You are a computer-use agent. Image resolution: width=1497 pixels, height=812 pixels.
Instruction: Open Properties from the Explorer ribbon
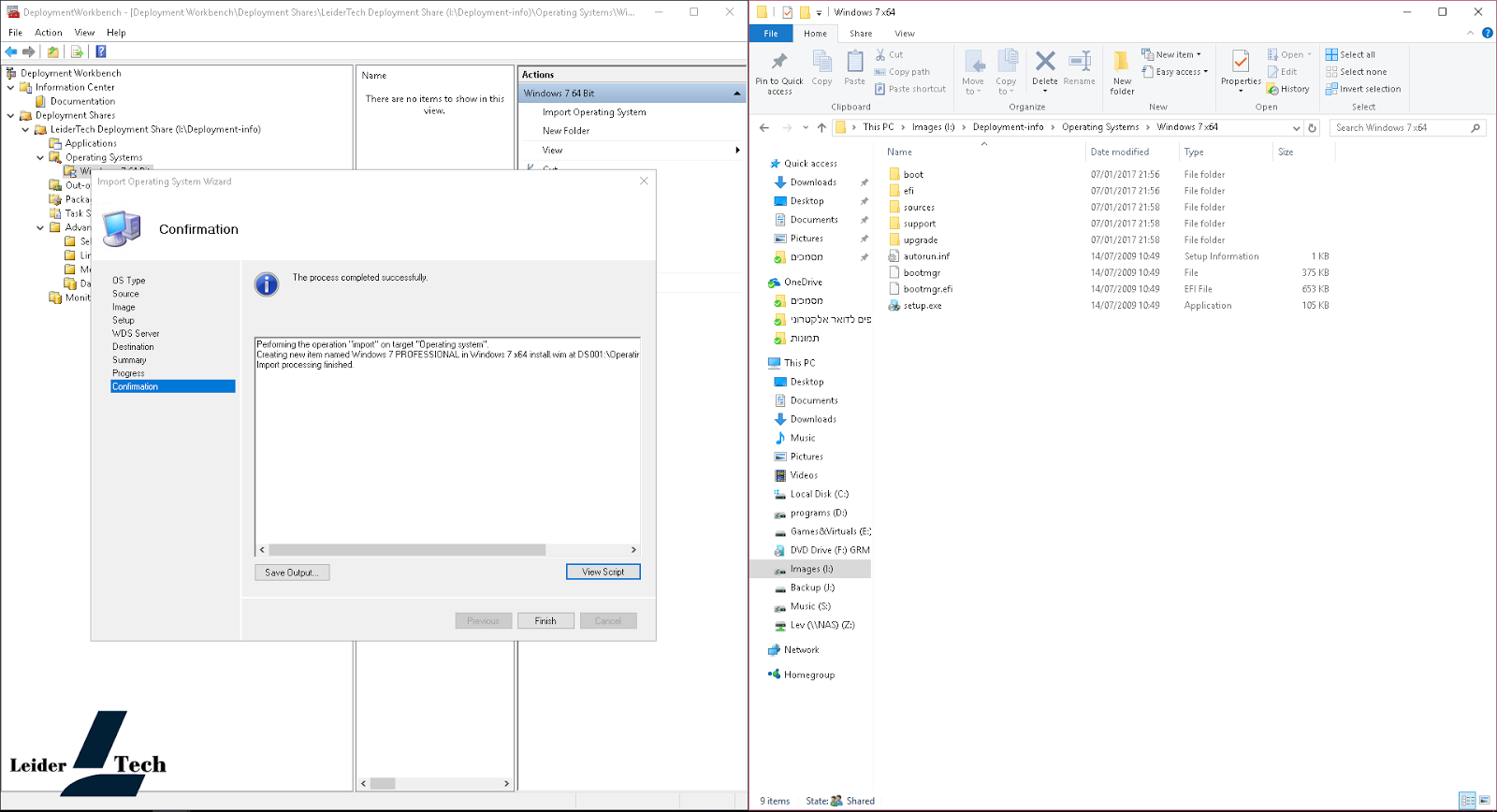coord(1241,70)
